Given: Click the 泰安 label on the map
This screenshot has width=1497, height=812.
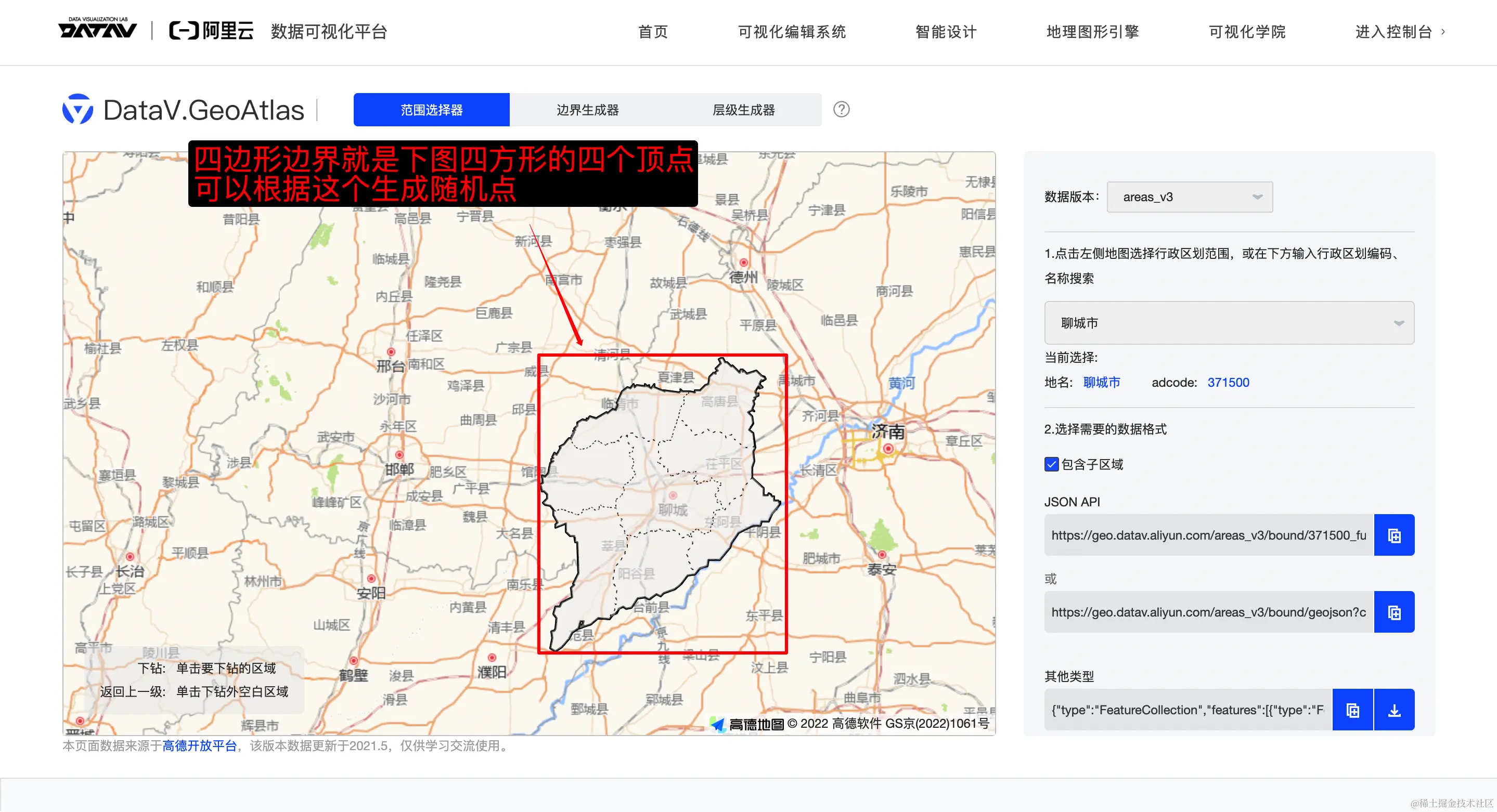Looking at the screenshot, I should tap(881, 569).
